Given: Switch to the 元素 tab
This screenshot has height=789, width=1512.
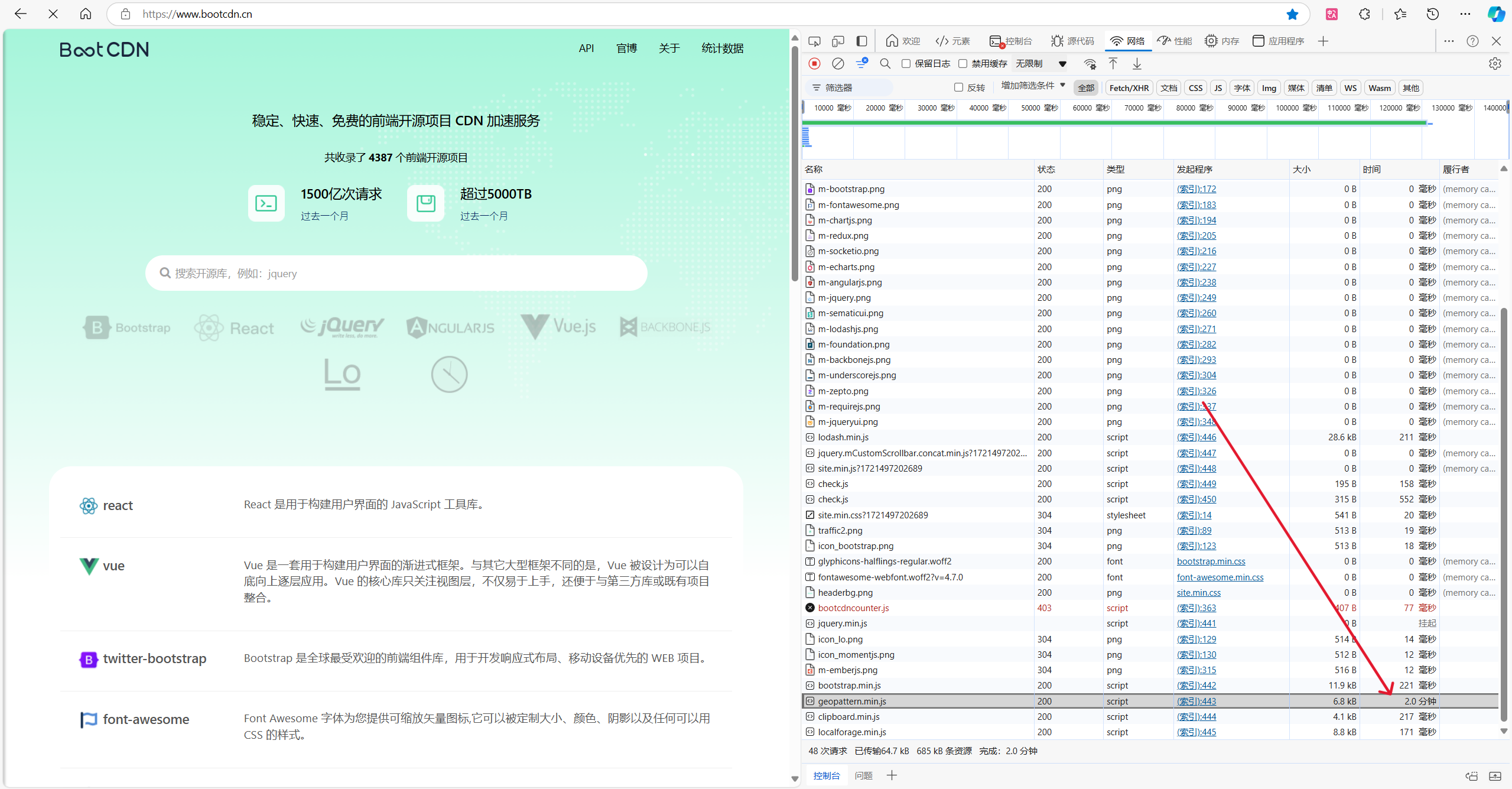Looking at the screenshot, I should [952, 41].
